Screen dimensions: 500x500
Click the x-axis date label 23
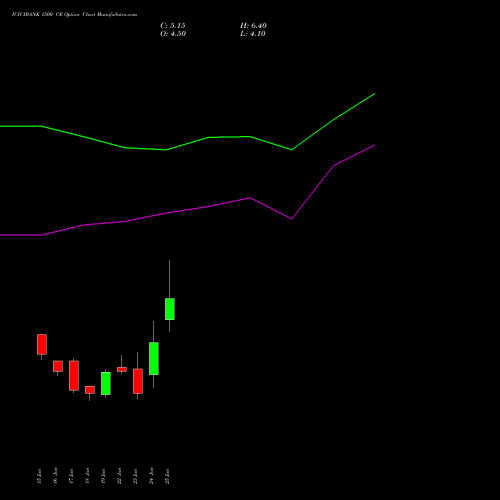pyautogui.click(x=135, y=476)
